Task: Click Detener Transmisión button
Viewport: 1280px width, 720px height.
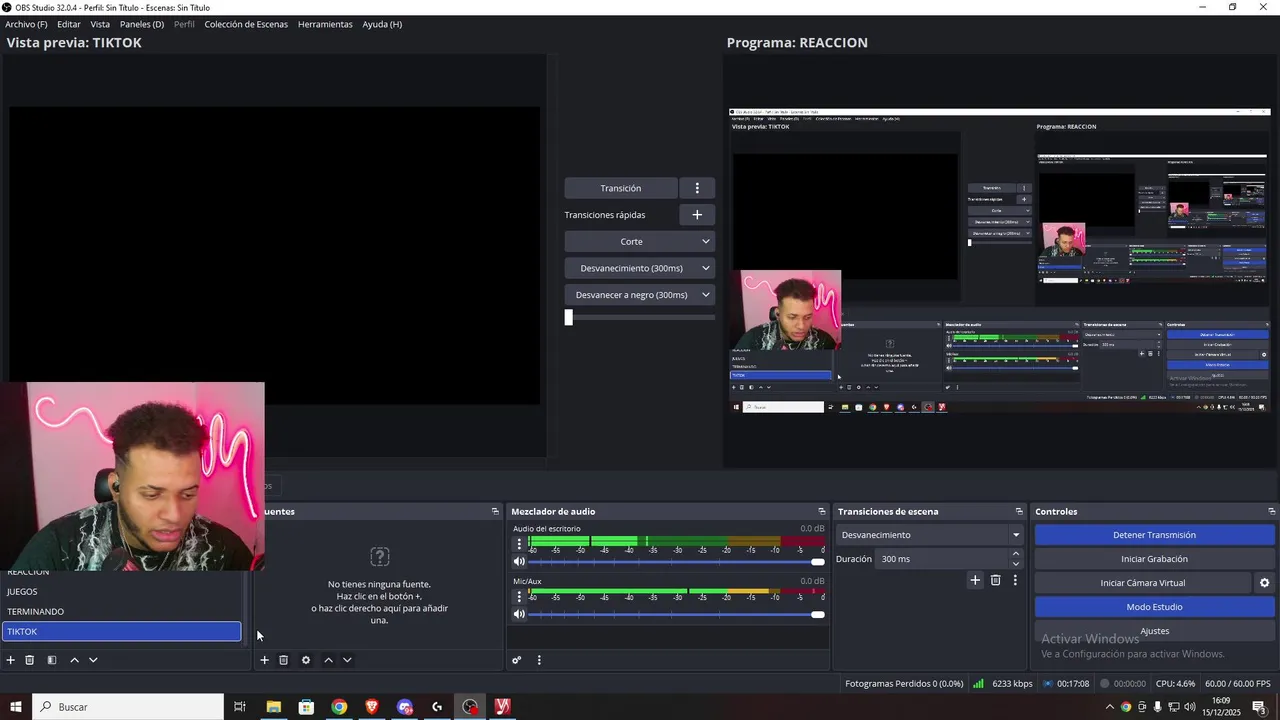Action: (1154, 535)
